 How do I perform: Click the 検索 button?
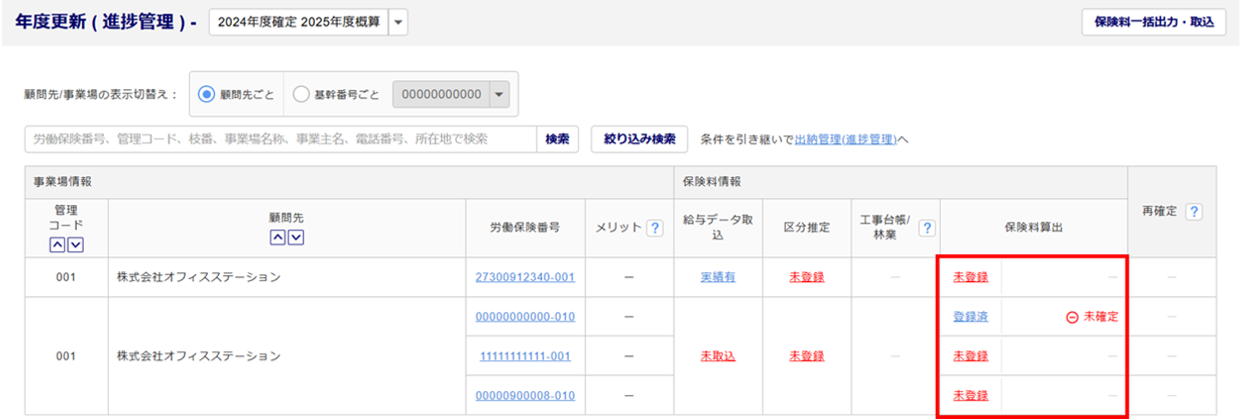click(557, 139)
